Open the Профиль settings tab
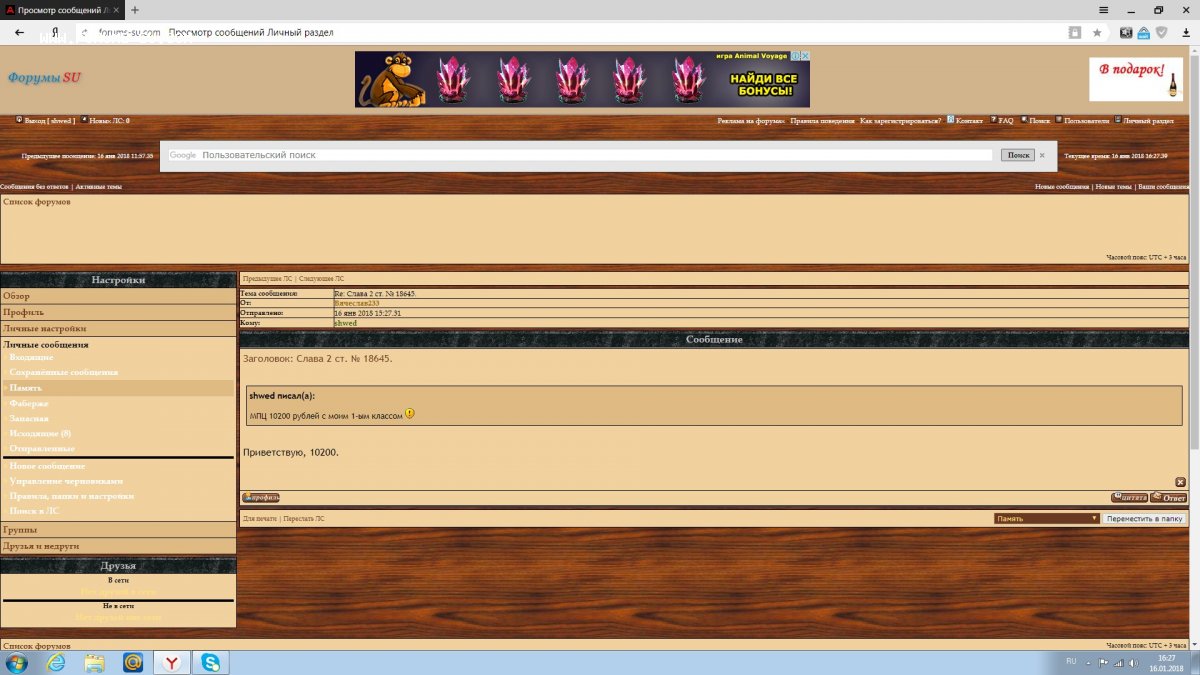The image size is (1200, 675). point(23,312)
